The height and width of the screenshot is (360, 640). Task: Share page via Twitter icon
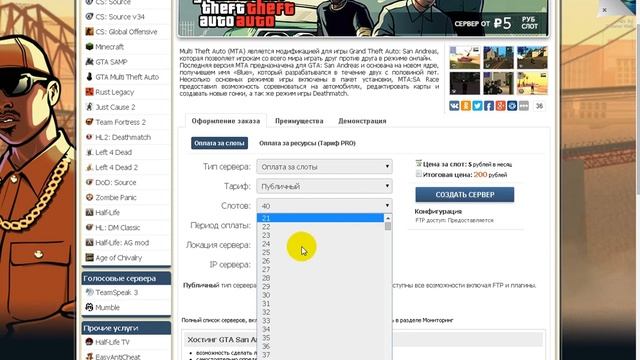[x=477, y=106]
